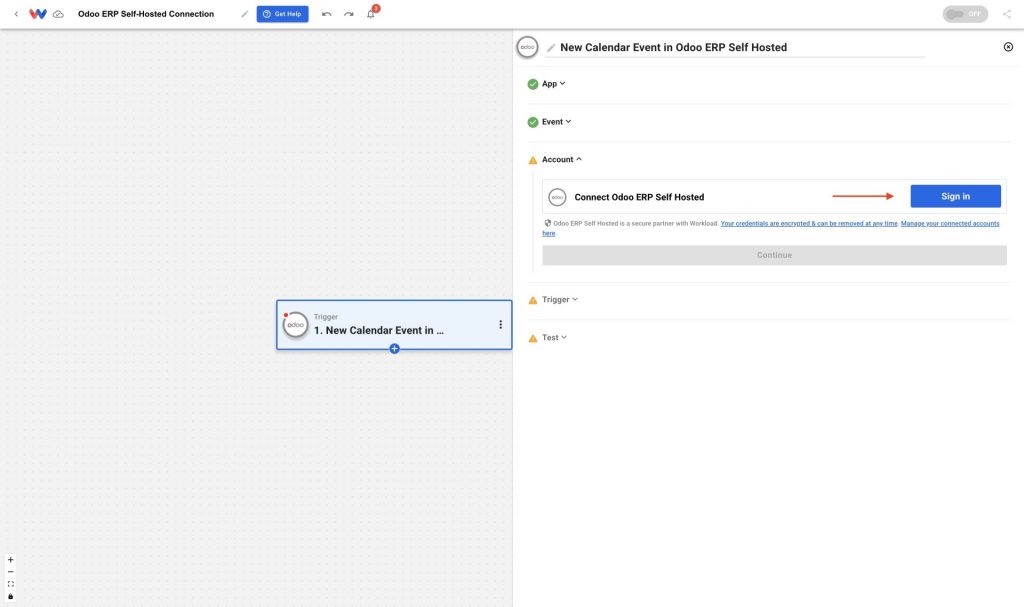Image resolution: width=1024 pixels, height=607 pixels.
Task: Zoom in on the canvas
Action: pos(10,560)
